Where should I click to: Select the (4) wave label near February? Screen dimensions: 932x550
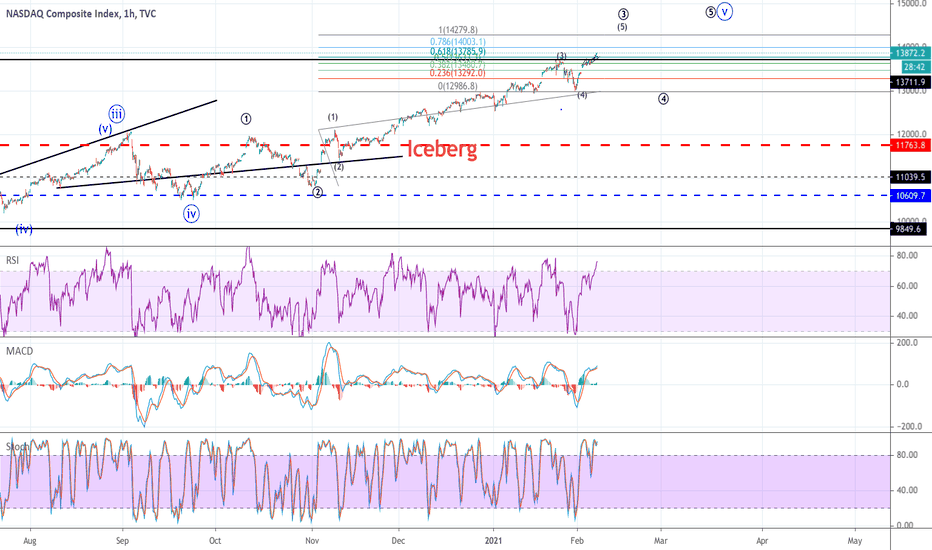(582, 95)
